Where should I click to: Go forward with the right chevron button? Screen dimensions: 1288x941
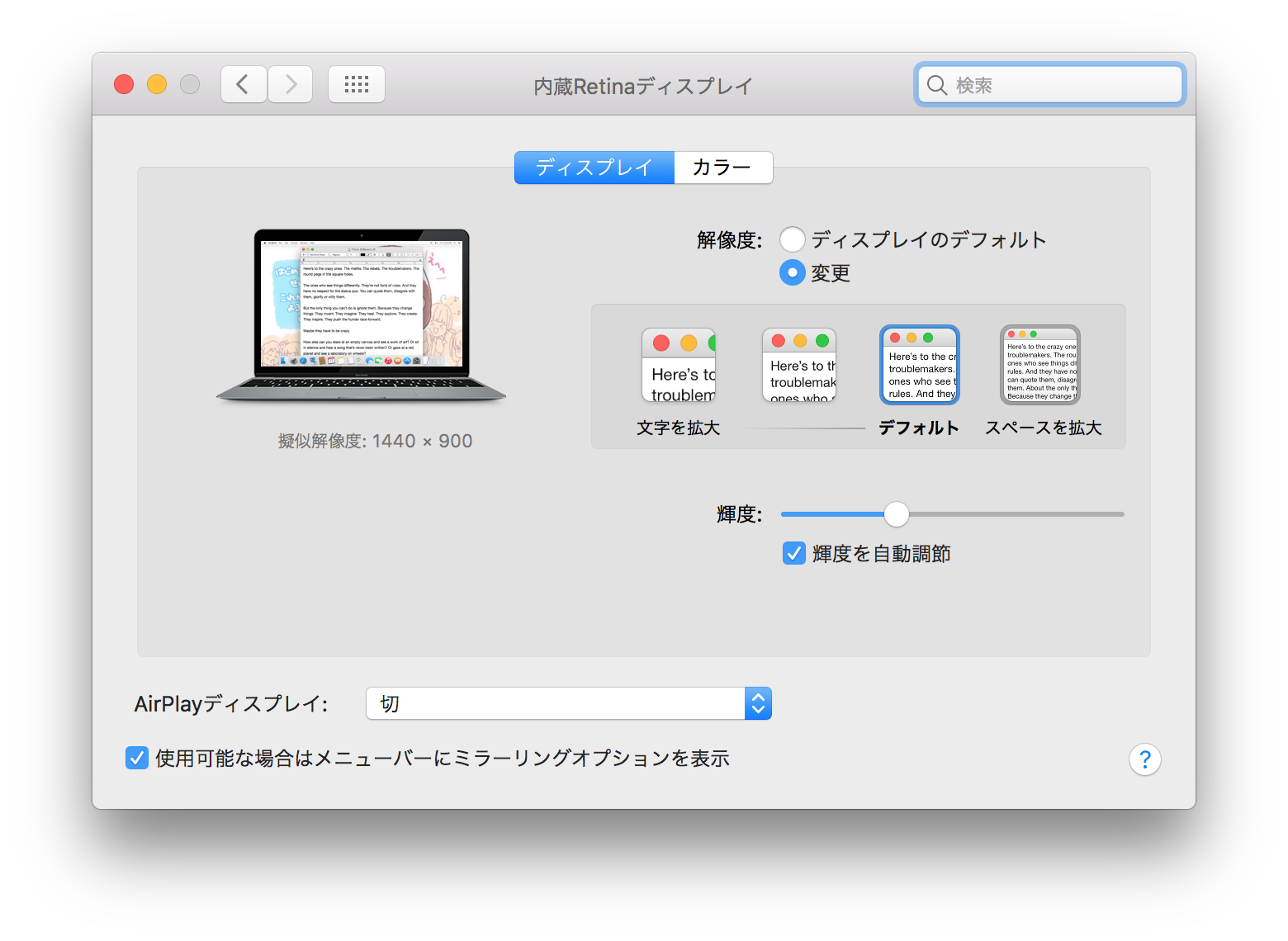coord(290,84)
